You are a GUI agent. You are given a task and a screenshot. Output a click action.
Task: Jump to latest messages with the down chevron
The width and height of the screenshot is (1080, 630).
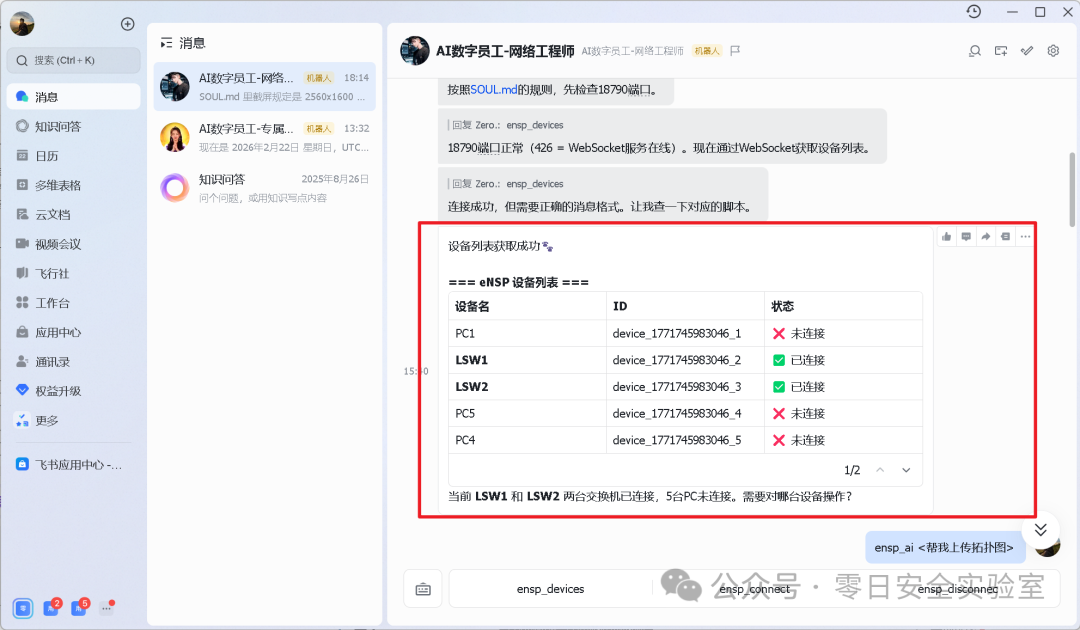pos(1040,531)
